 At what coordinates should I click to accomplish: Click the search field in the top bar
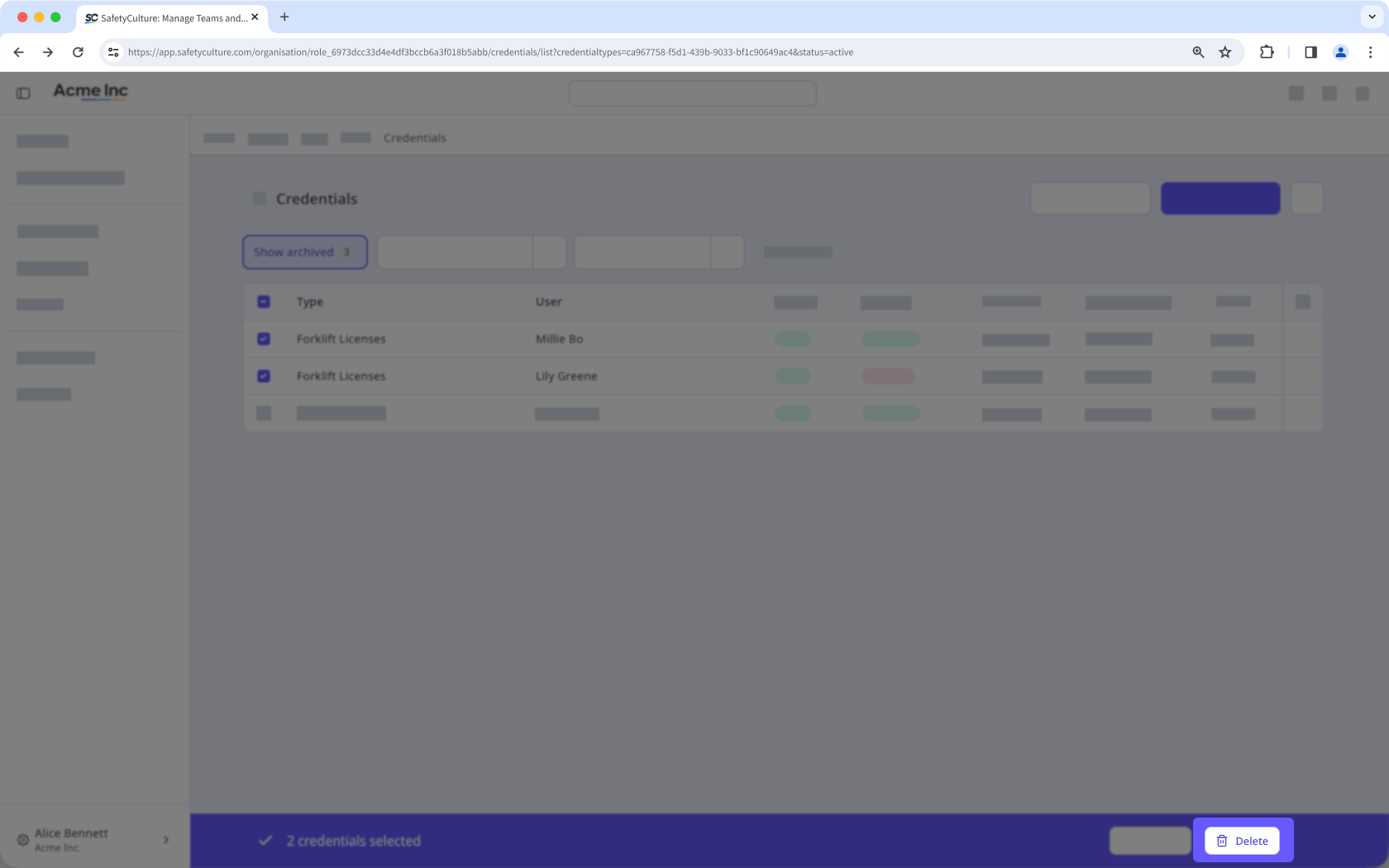coord(693,93)
